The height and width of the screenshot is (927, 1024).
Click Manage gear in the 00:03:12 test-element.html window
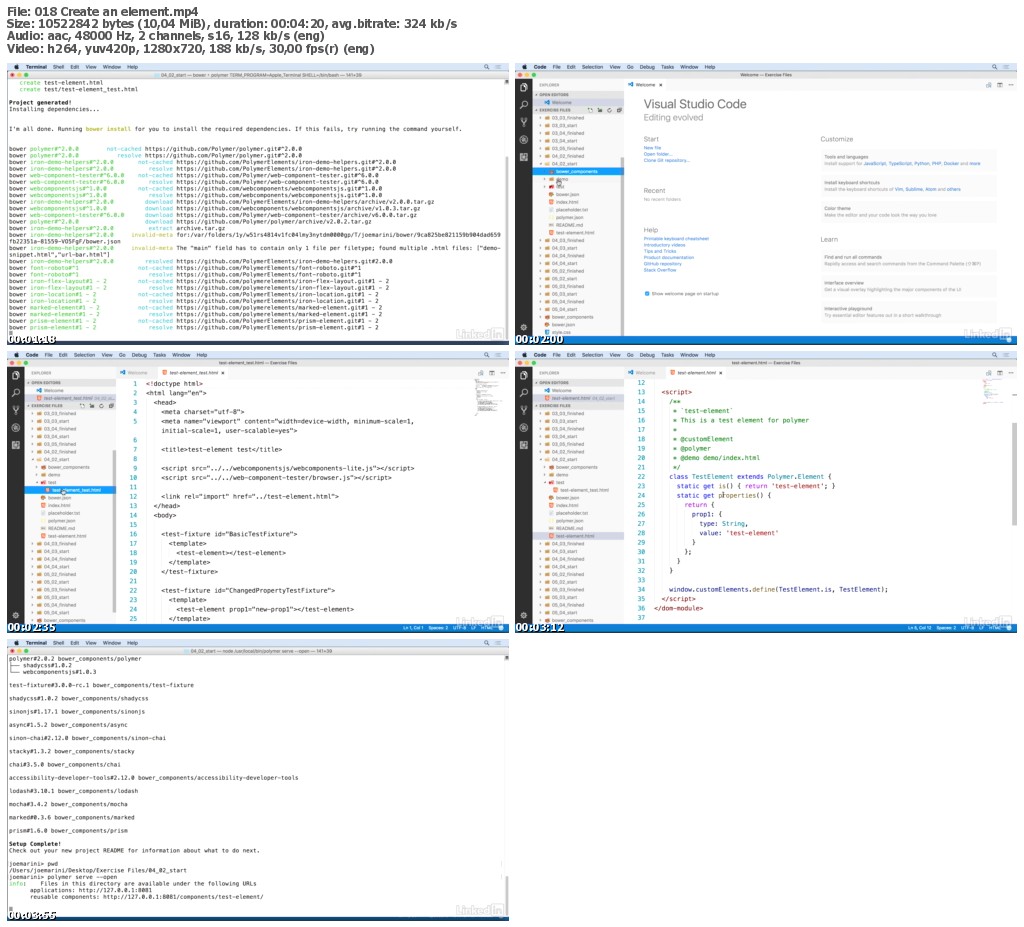click(x=524, y=615)
